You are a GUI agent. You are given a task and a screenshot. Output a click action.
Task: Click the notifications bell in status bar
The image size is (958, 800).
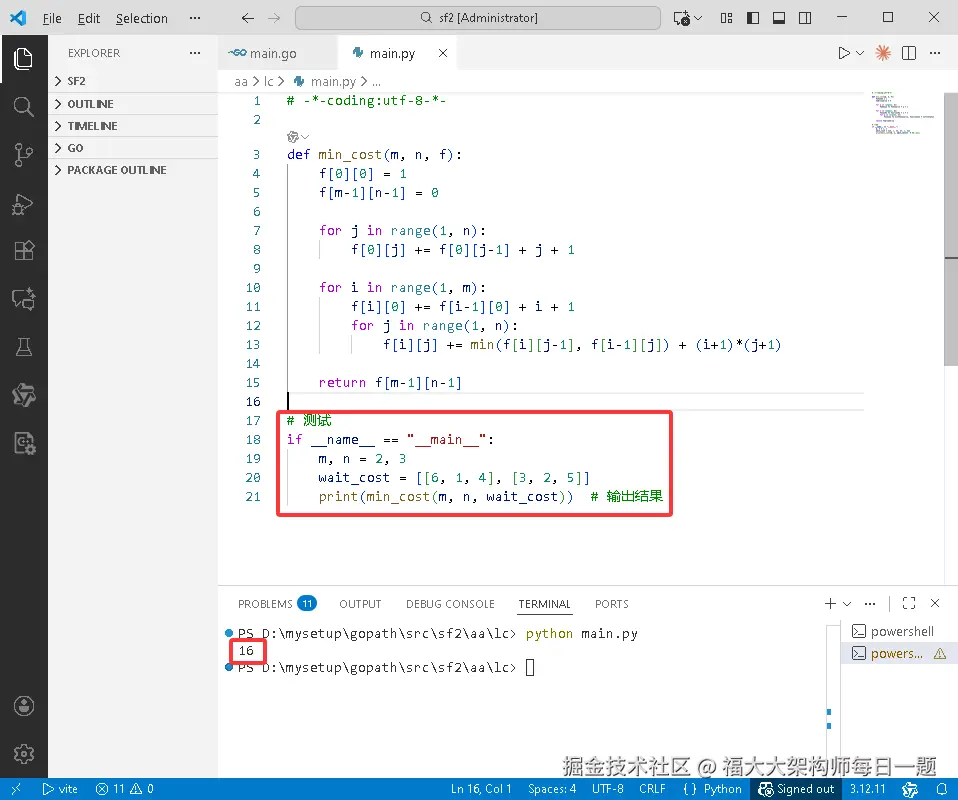pyautogui.click(x=942, y=789)
